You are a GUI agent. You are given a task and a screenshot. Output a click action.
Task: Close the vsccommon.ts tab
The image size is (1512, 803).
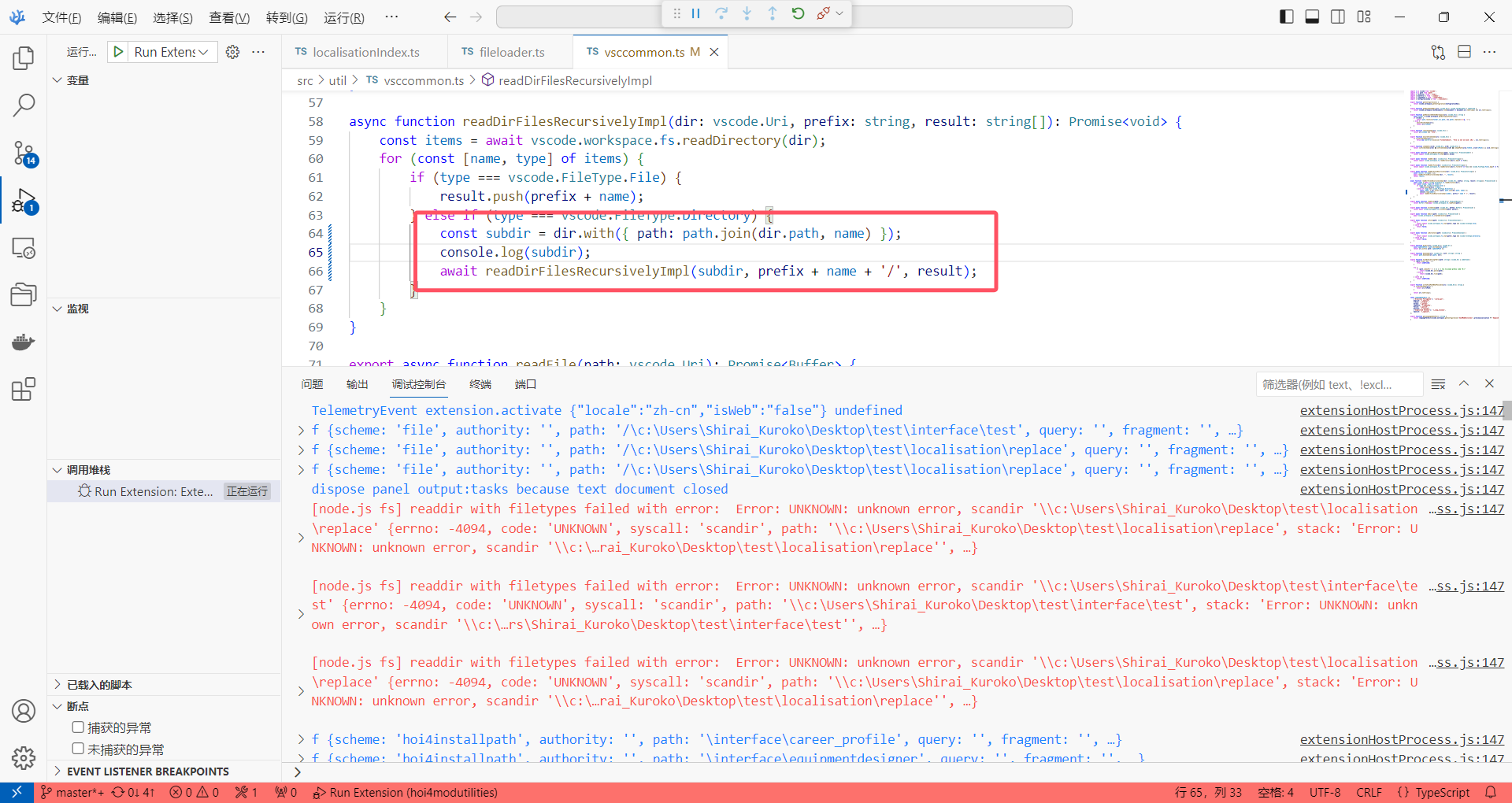coord(714,52)
